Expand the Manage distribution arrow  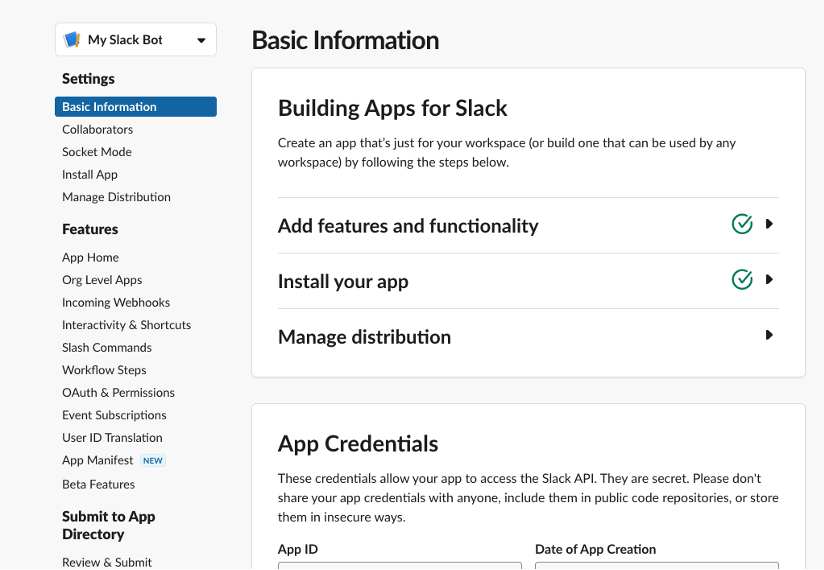point(769,335)
